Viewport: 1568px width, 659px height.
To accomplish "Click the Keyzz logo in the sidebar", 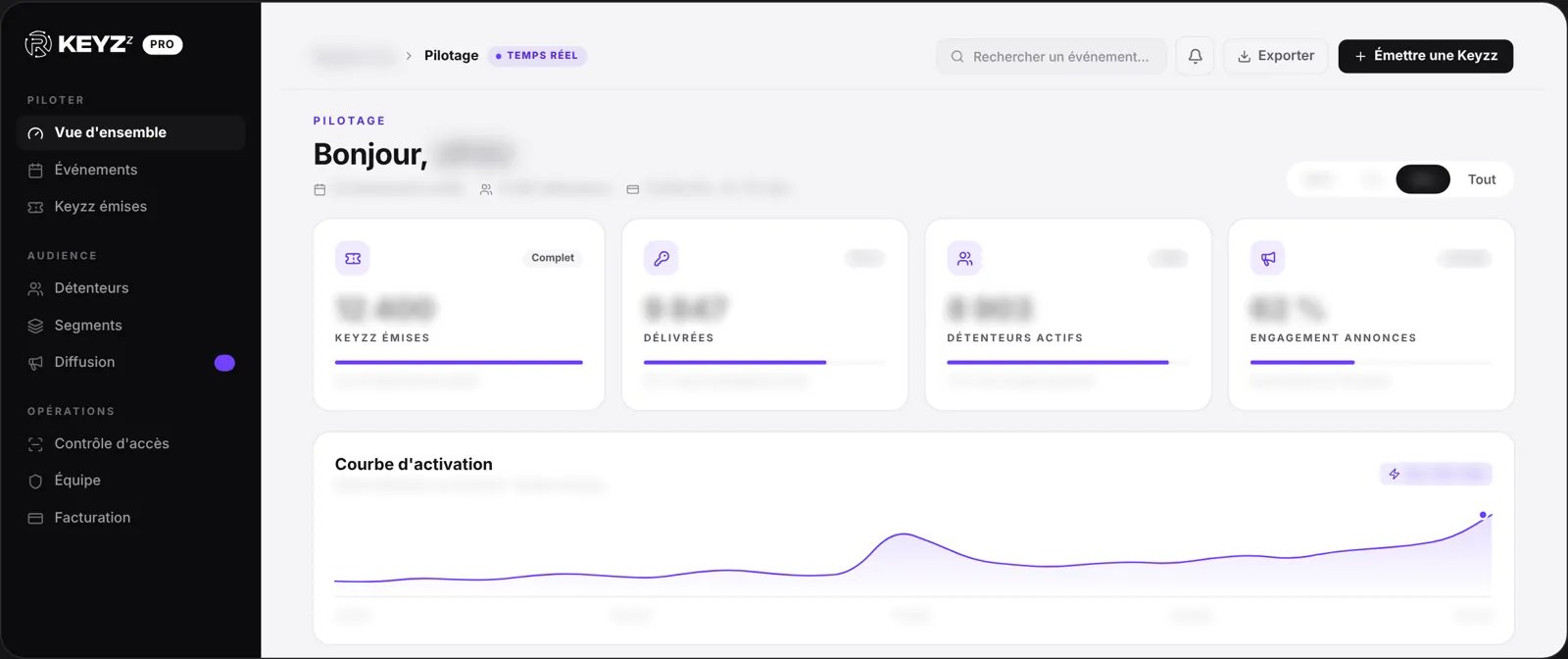I will click(x=78, y=44).
